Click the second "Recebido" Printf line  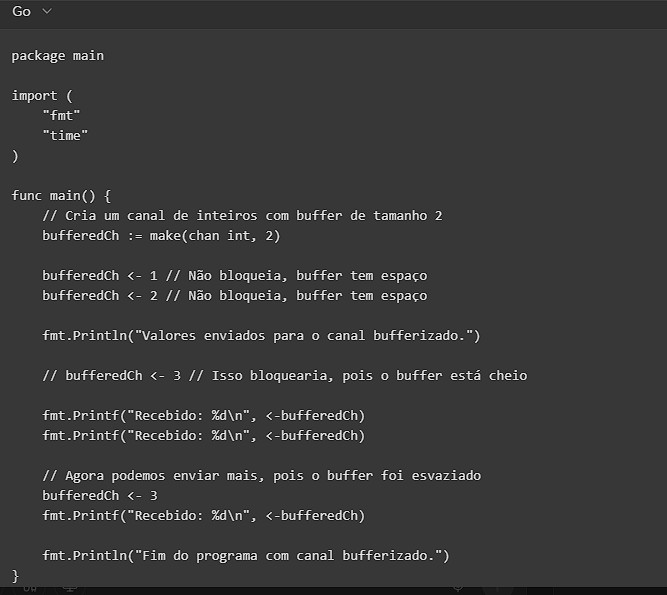point(203,435)
